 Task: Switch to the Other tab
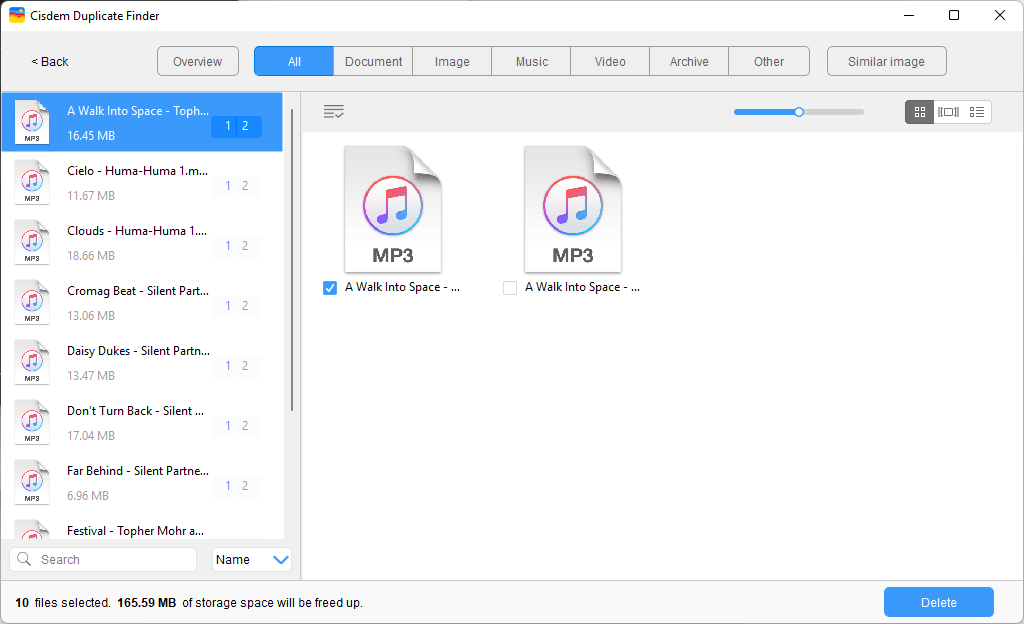[769, 61]
